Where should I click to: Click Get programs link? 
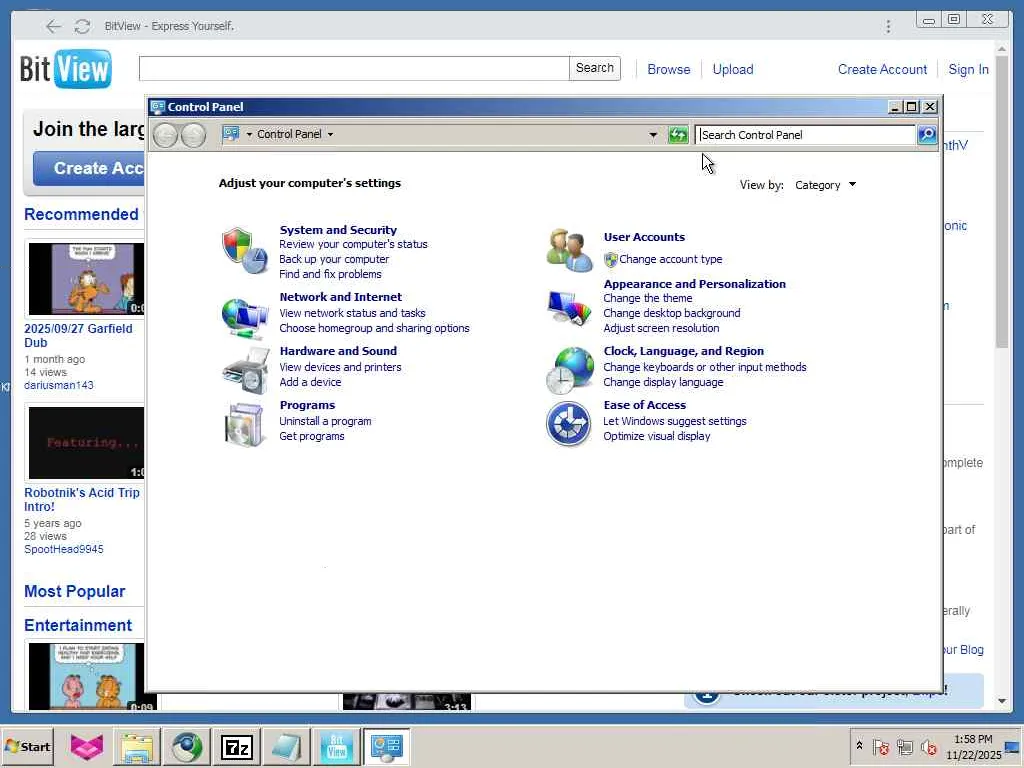(312, 436)
